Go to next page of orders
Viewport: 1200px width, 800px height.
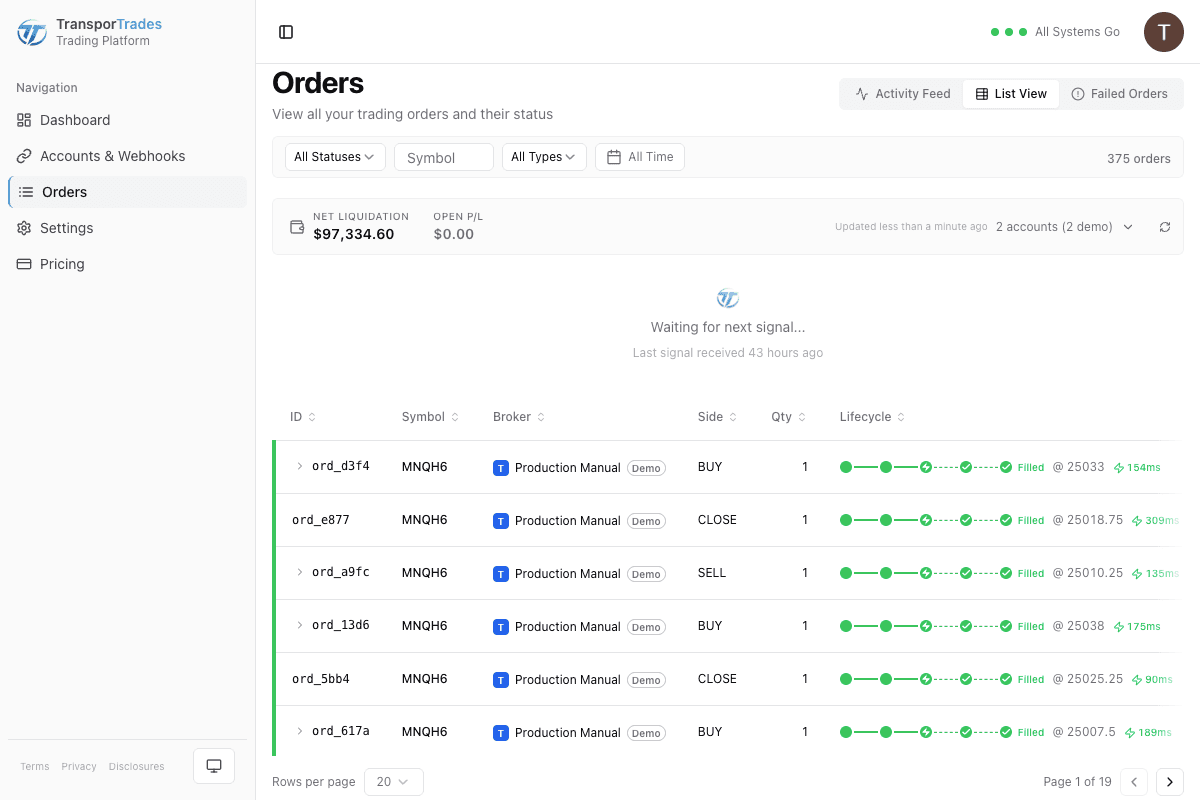pyautogui.click(x=1170, y=782)
